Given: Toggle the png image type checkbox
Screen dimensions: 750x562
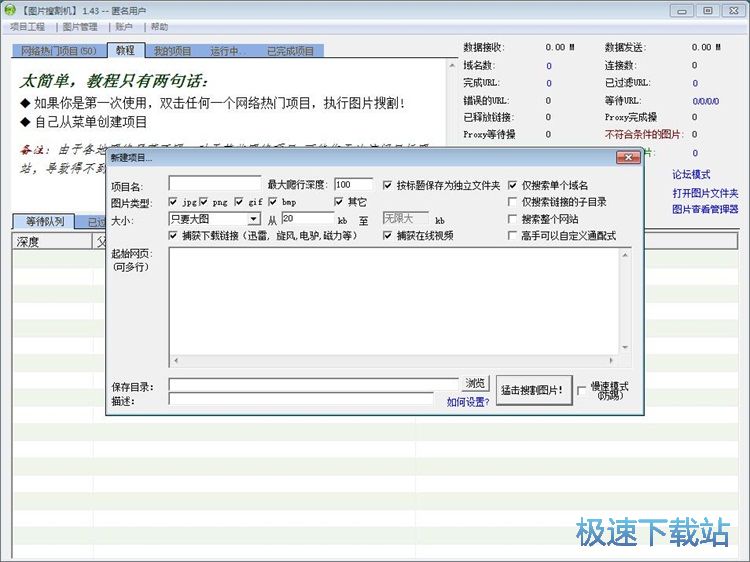Looking at the screenshot, I should click(204, 202).
